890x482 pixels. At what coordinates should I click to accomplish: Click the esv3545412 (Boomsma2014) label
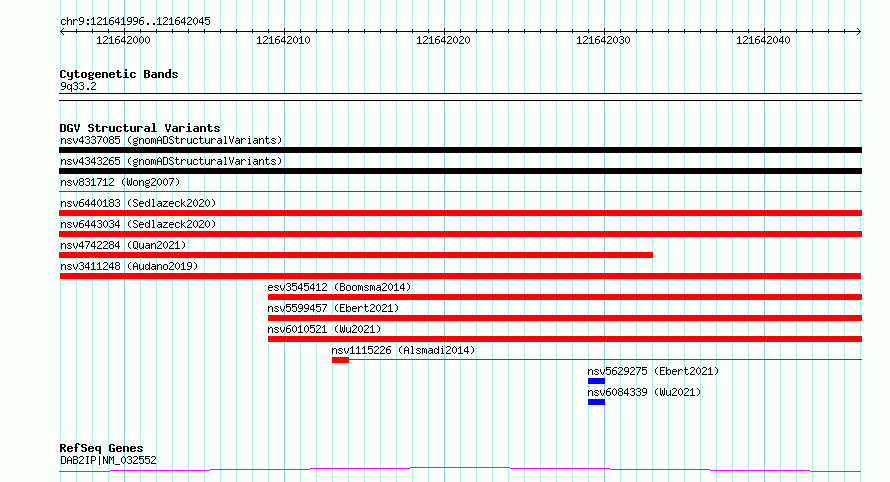(339, 287)
